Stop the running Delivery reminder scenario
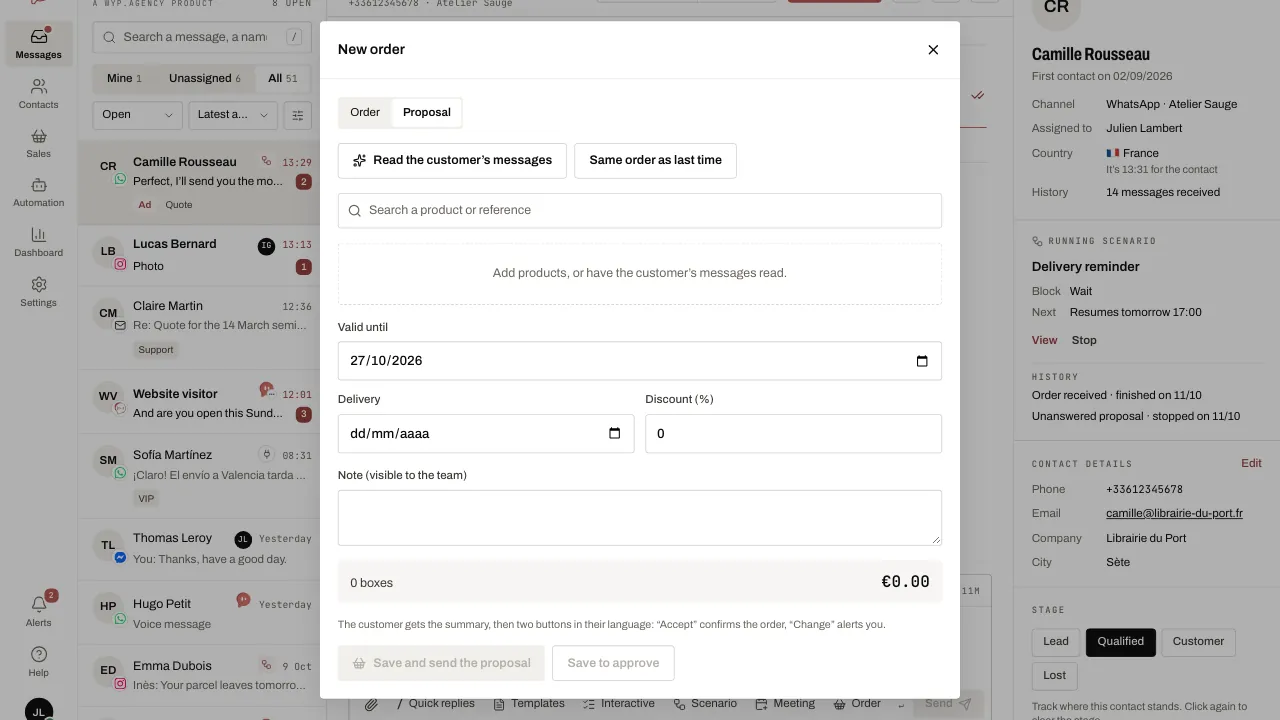The height and width of the screenshot is (720, 1280). coord(1084,340)
